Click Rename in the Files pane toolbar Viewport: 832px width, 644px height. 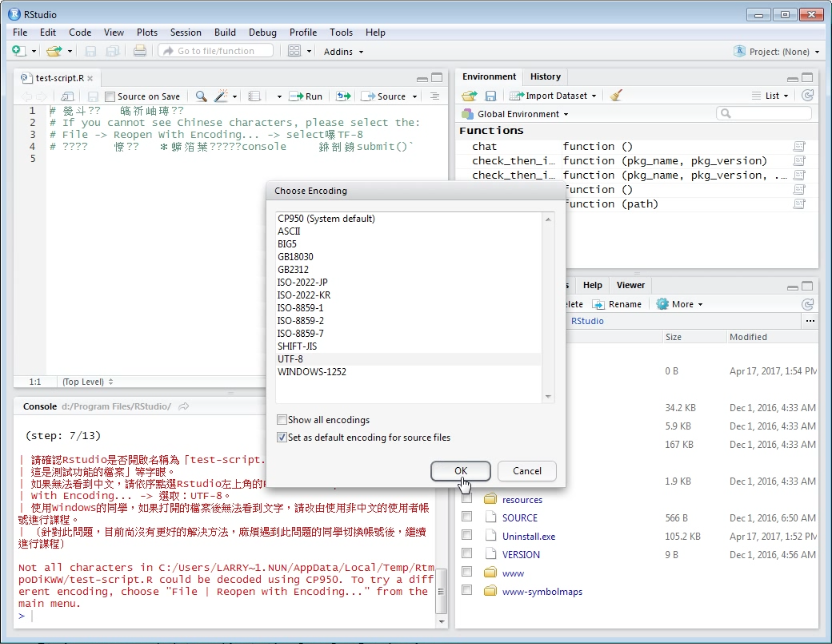tap(617, 304)
